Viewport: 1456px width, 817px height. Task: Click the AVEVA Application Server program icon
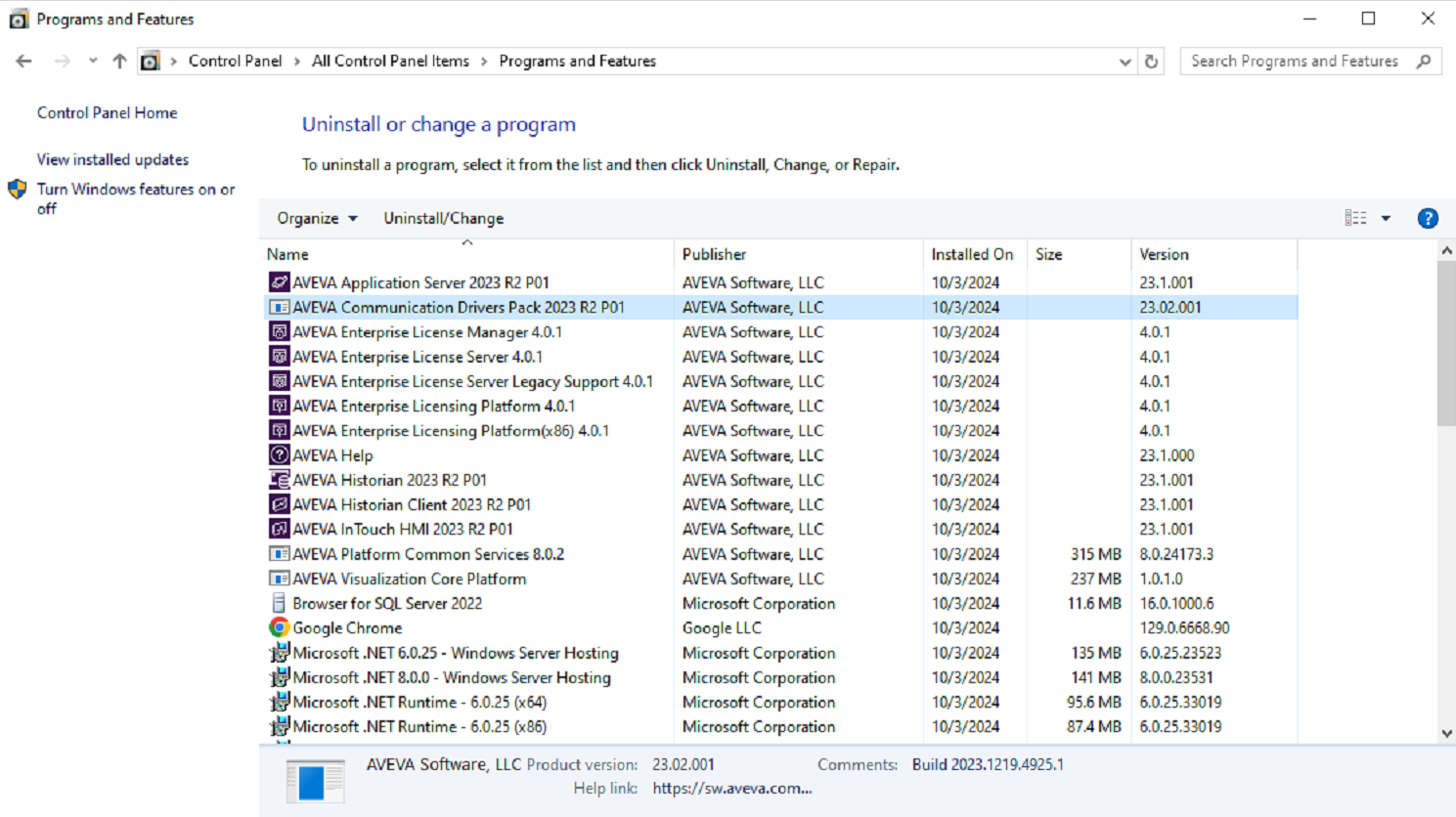(x=279, y=282)
